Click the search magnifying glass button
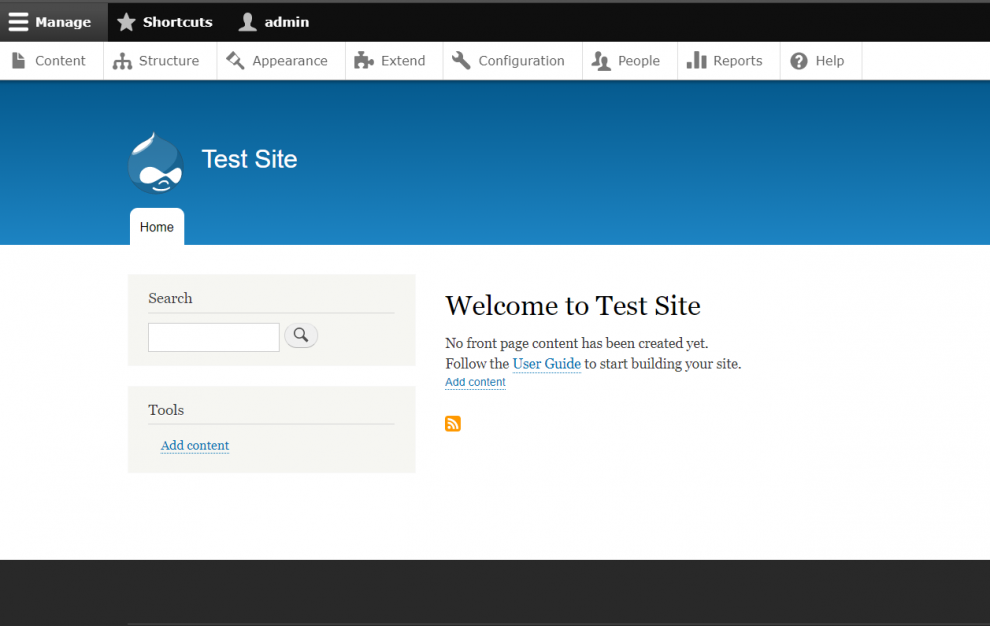 click(301, 336)
